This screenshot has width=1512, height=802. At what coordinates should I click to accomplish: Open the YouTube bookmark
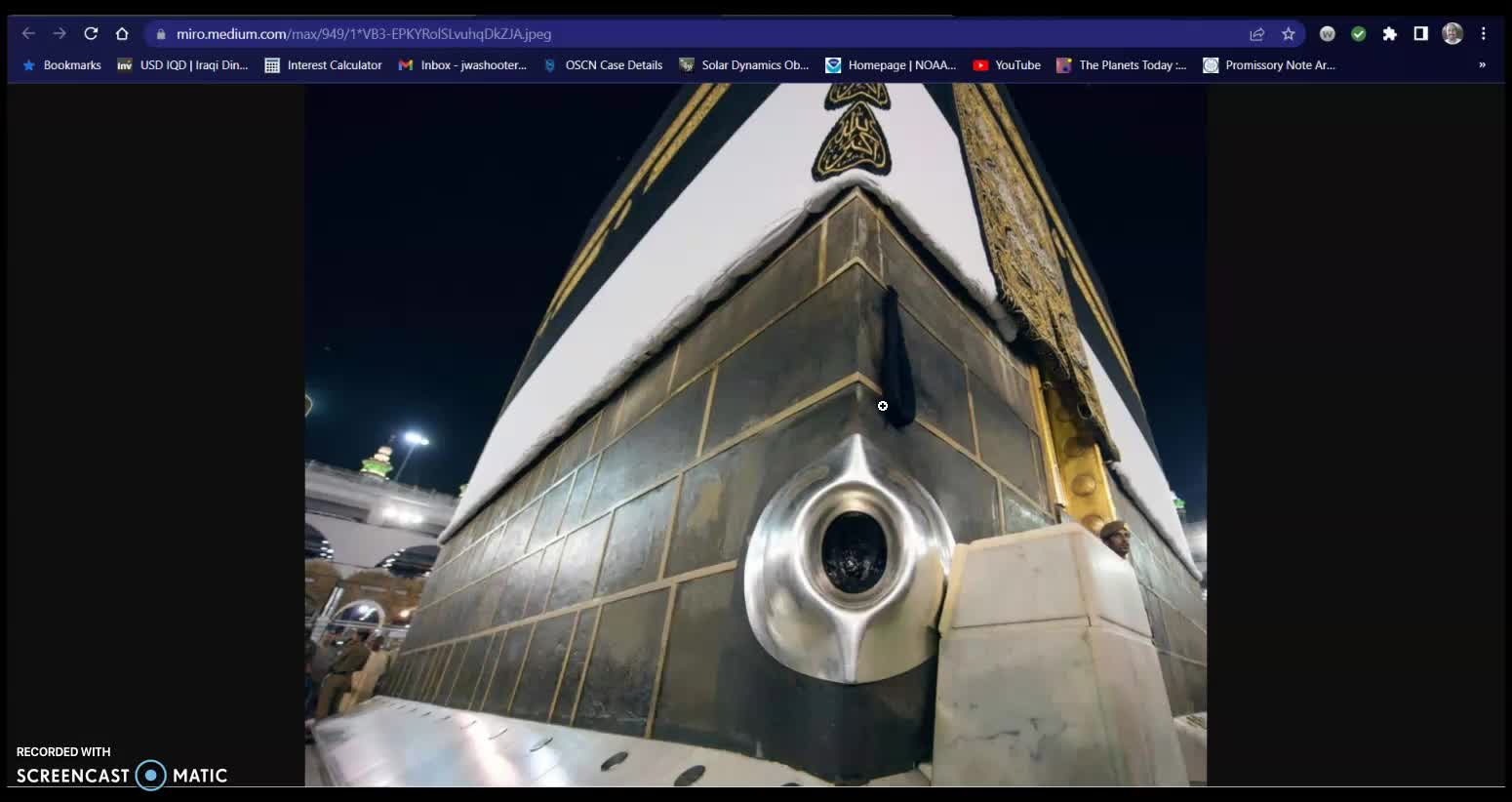pos(1007,65)
